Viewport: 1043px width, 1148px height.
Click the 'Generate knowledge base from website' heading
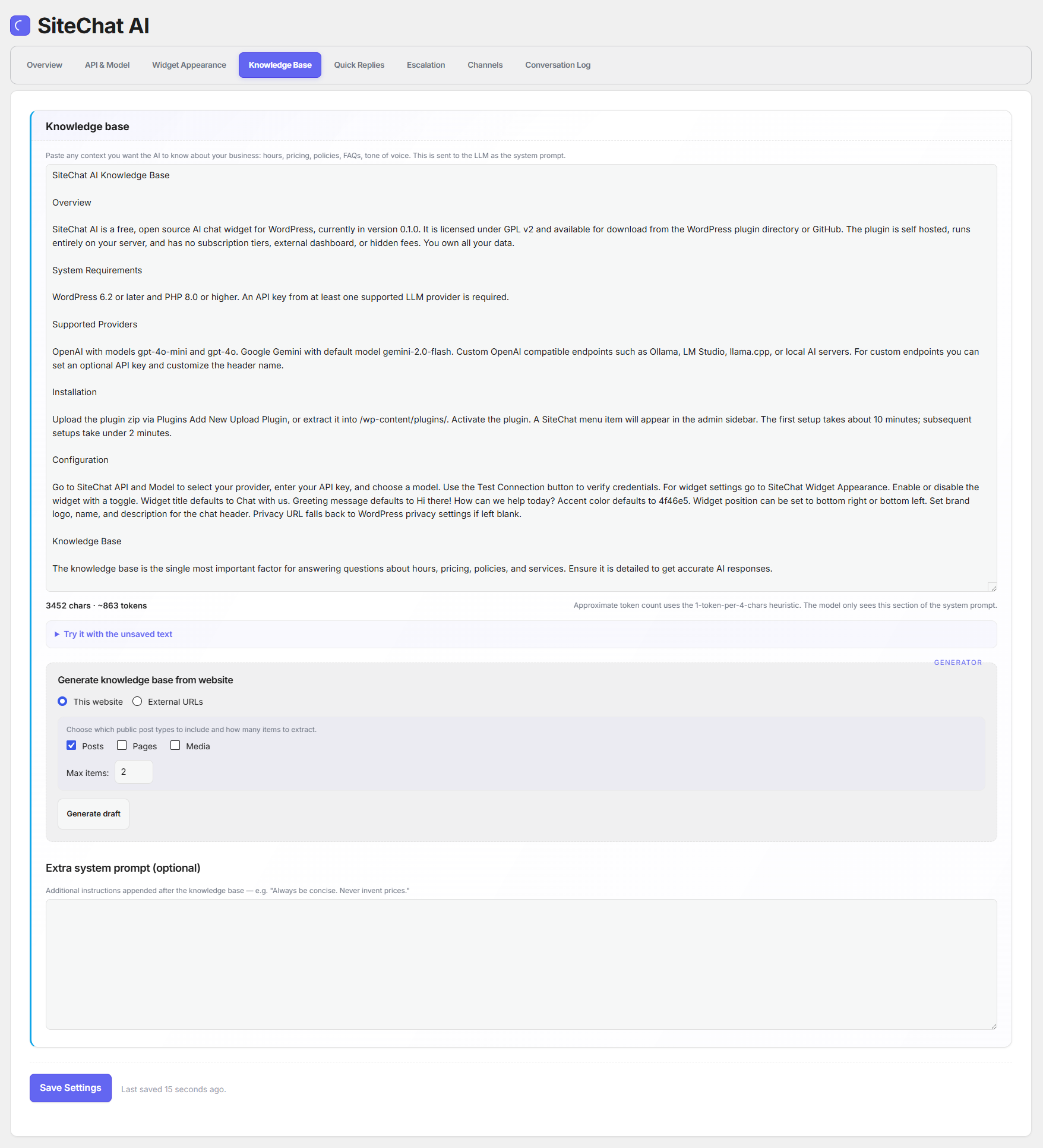click(146, 680)
